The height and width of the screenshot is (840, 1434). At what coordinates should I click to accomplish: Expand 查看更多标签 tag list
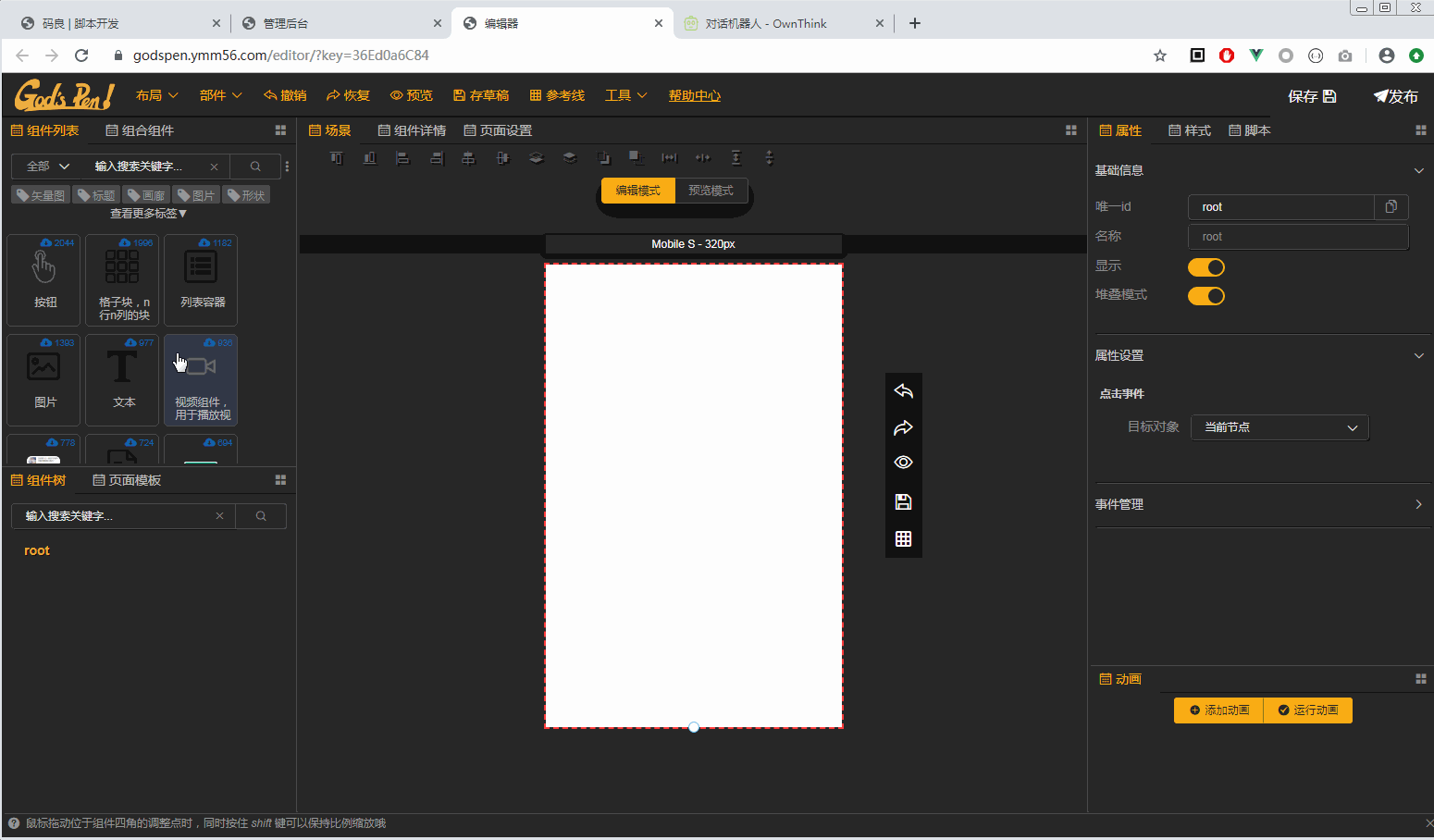tap(148, 214)
